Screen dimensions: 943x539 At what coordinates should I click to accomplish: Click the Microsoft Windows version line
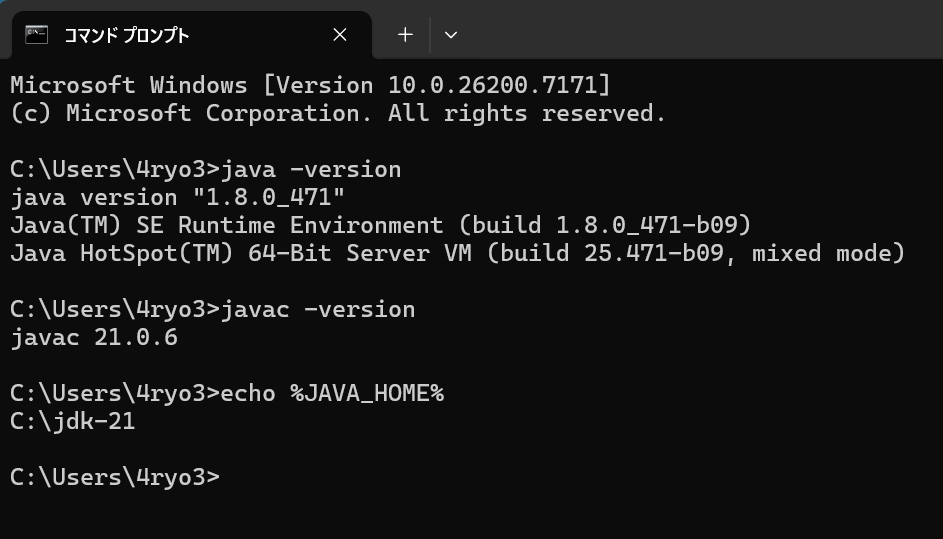(x=310, y=85)
